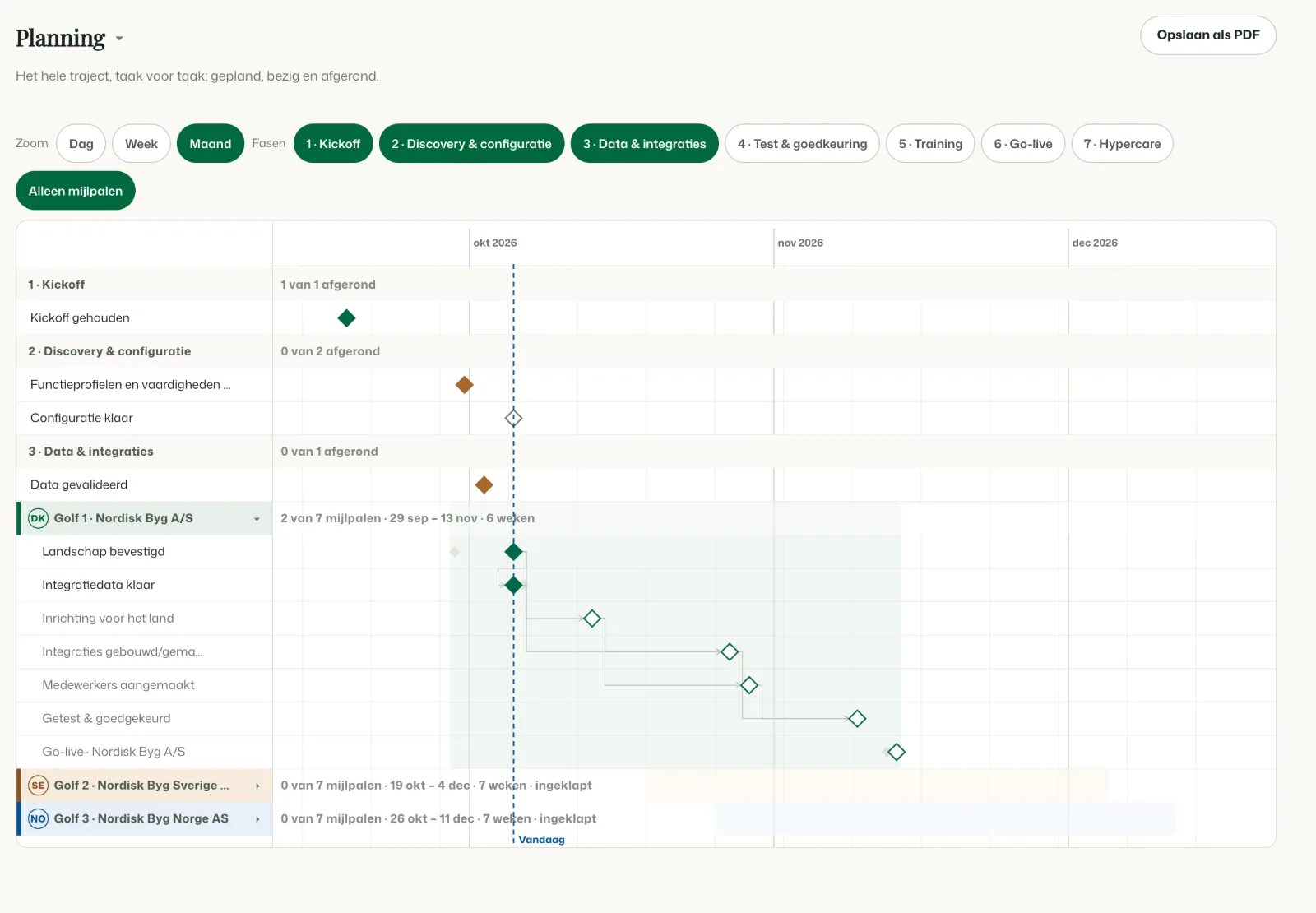1316x913 pixels.
Task: Click the Functieprofielen en vaardigheden orange milestone diamond
Action: tap(465, 385)
